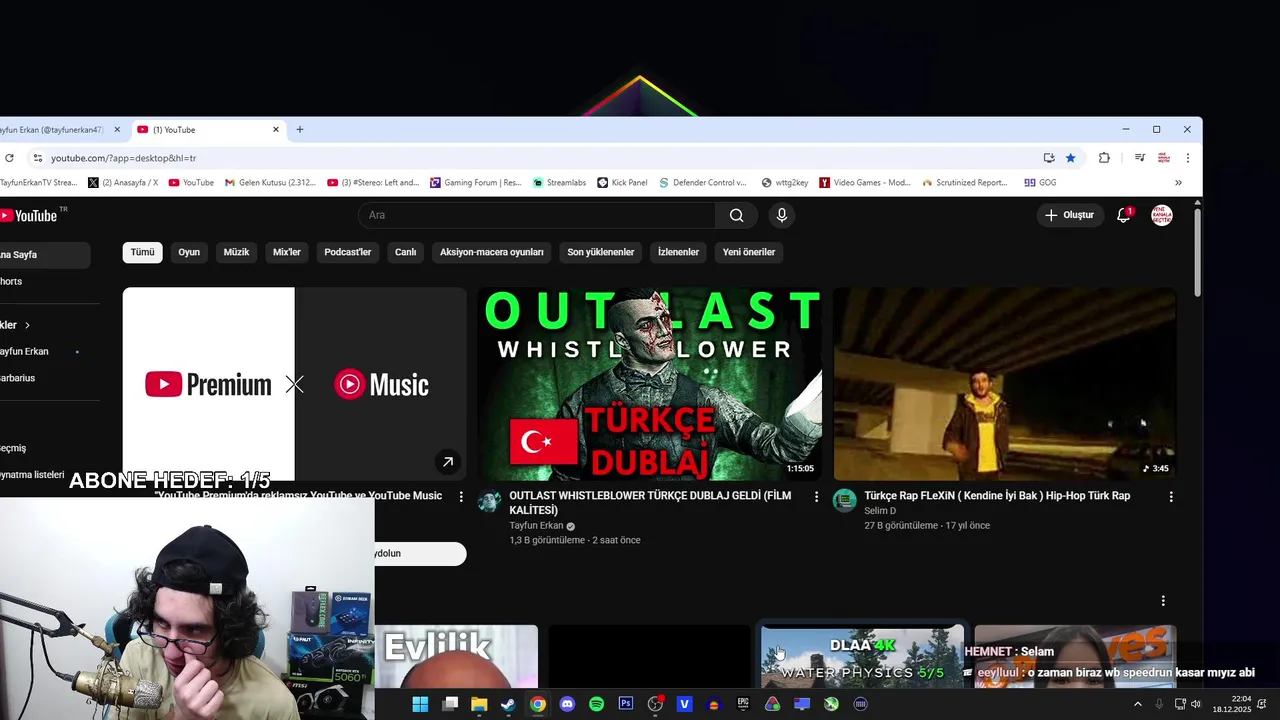Open the GOG bookmark
The image size is (1280, 720).
point(1040,183)
